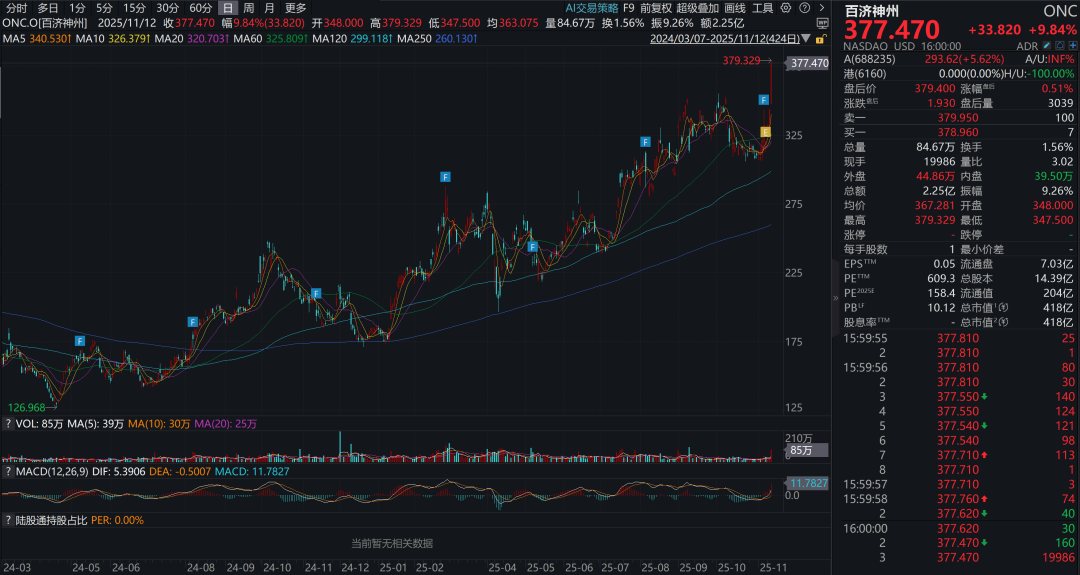The image size is (1080, 575).
Task: Click the 盘后价 379.400 value
Action: point(935,88)
